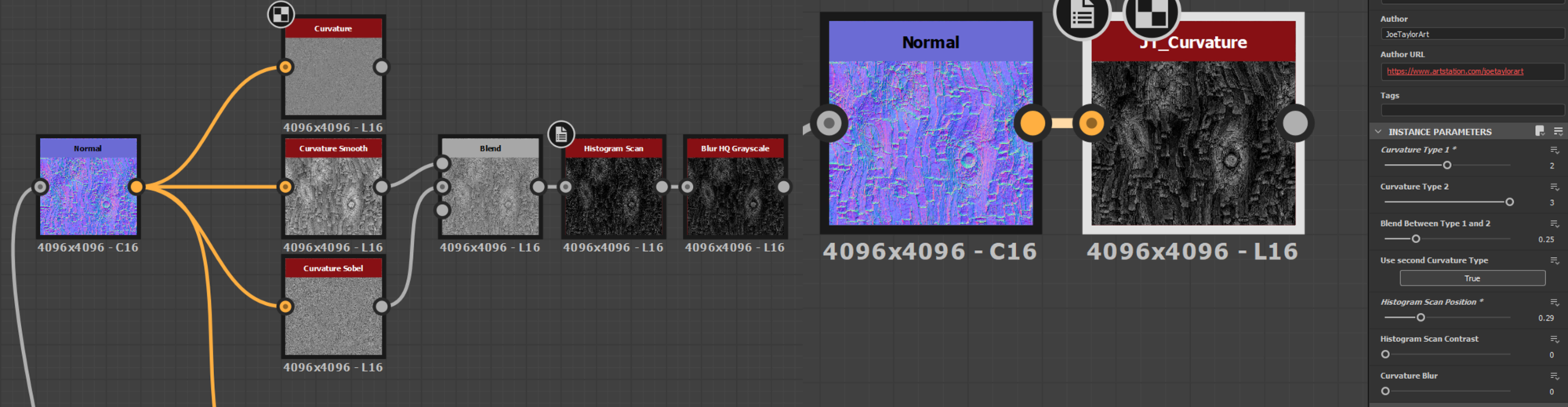
Task: Click the Blend node's top input connector
Action: pos(442,163)
